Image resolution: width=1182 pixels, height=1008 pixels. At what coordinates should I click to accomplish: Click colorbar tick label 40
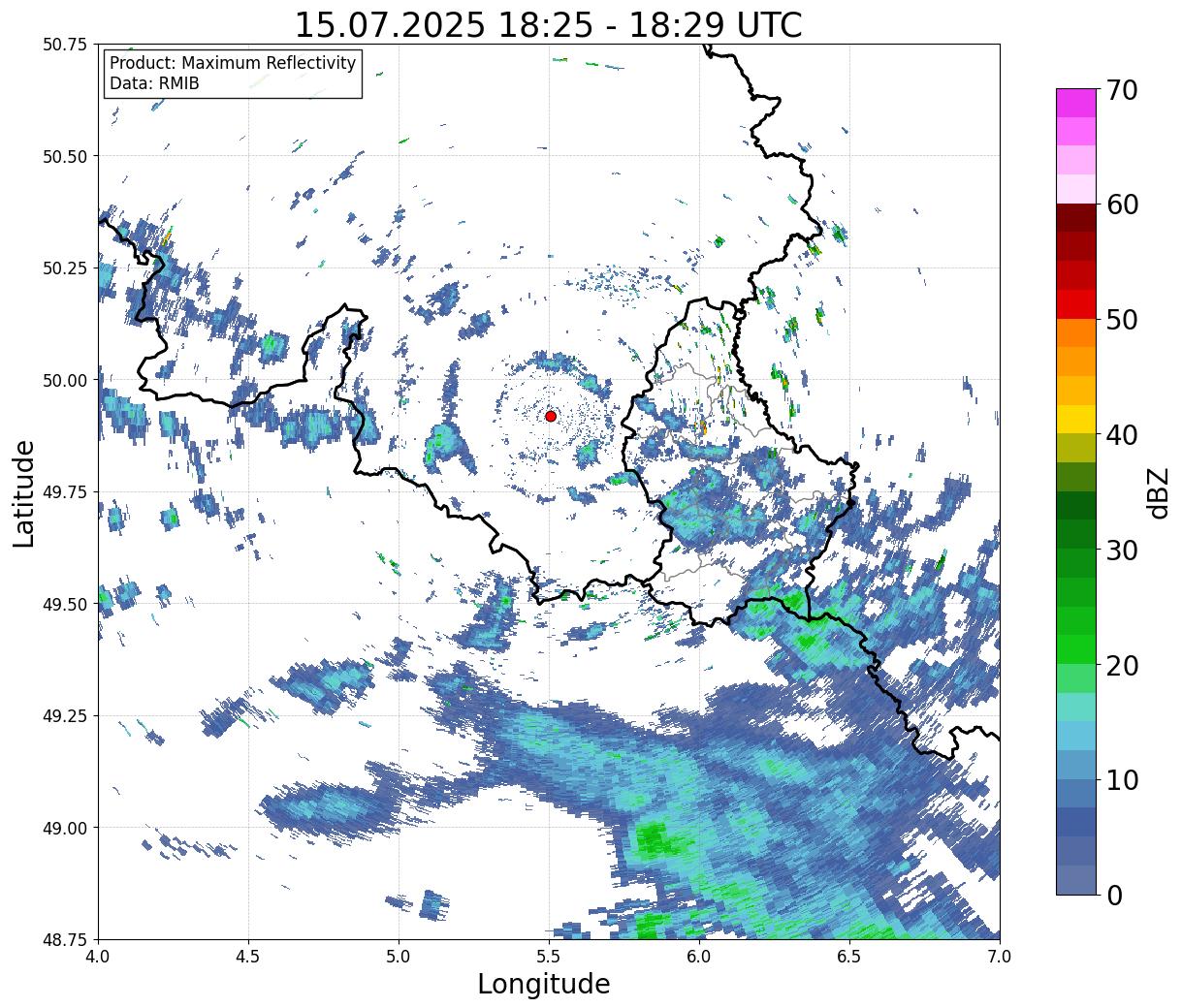tap(1122, 434)
